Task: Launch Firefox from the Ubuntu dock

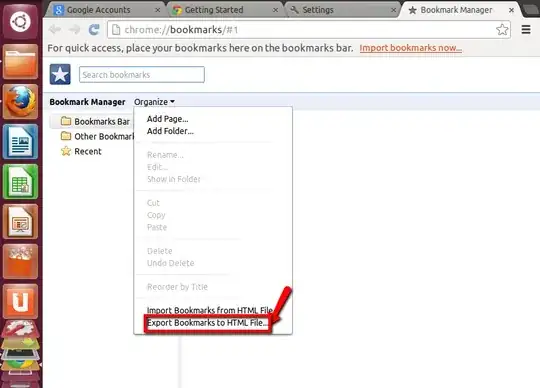Action: pos(20,102)
